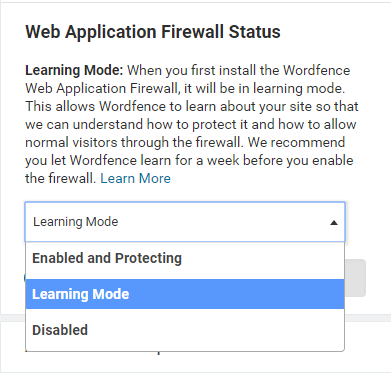Viewport: 391px width, 373px height.
Task: Click 'Wordfence' in the first description line
Action: point(317,71)
